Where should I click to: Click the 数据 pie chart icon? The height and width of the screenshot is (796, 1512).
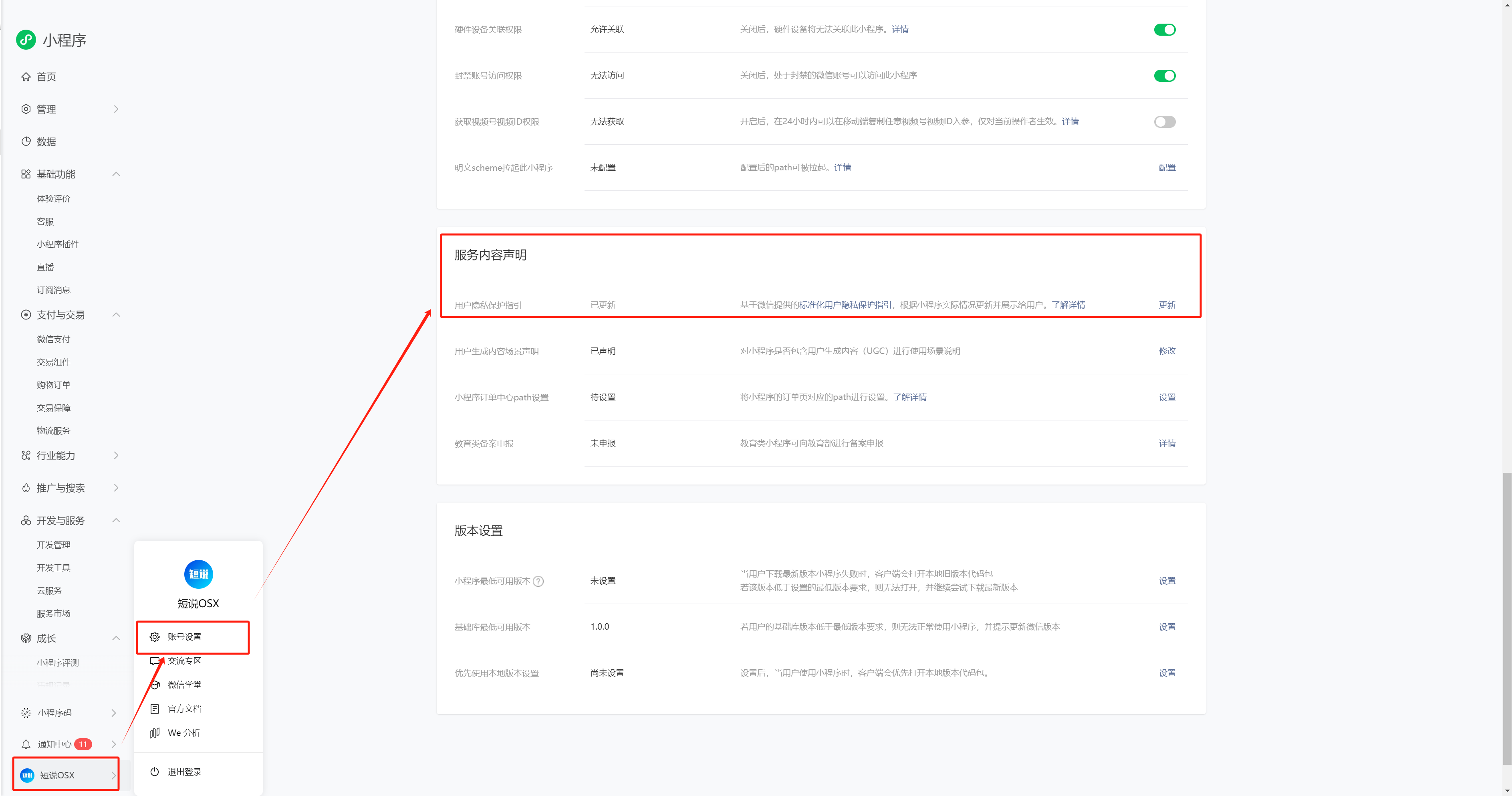click(x=26, y=141)
